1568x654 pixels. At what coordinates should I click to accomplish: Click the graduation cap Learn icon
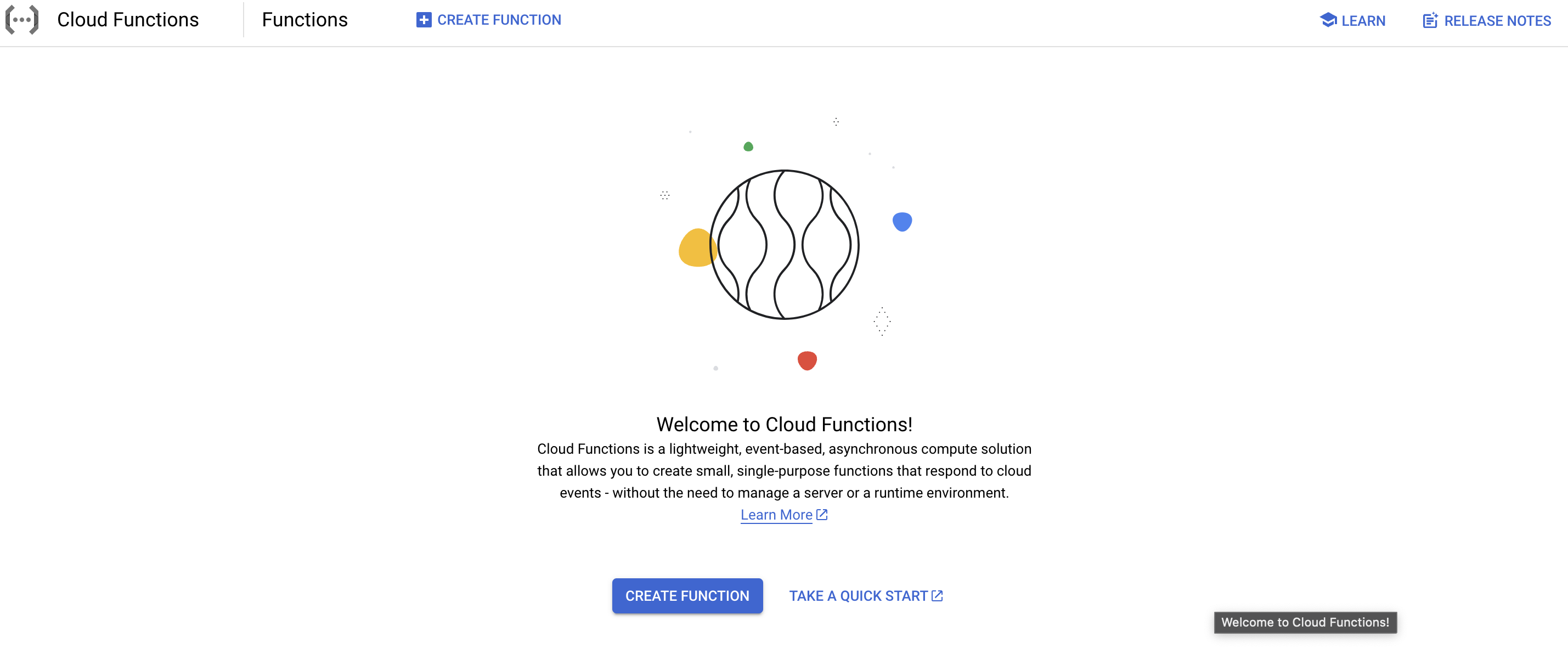(x=1328, y=21)
